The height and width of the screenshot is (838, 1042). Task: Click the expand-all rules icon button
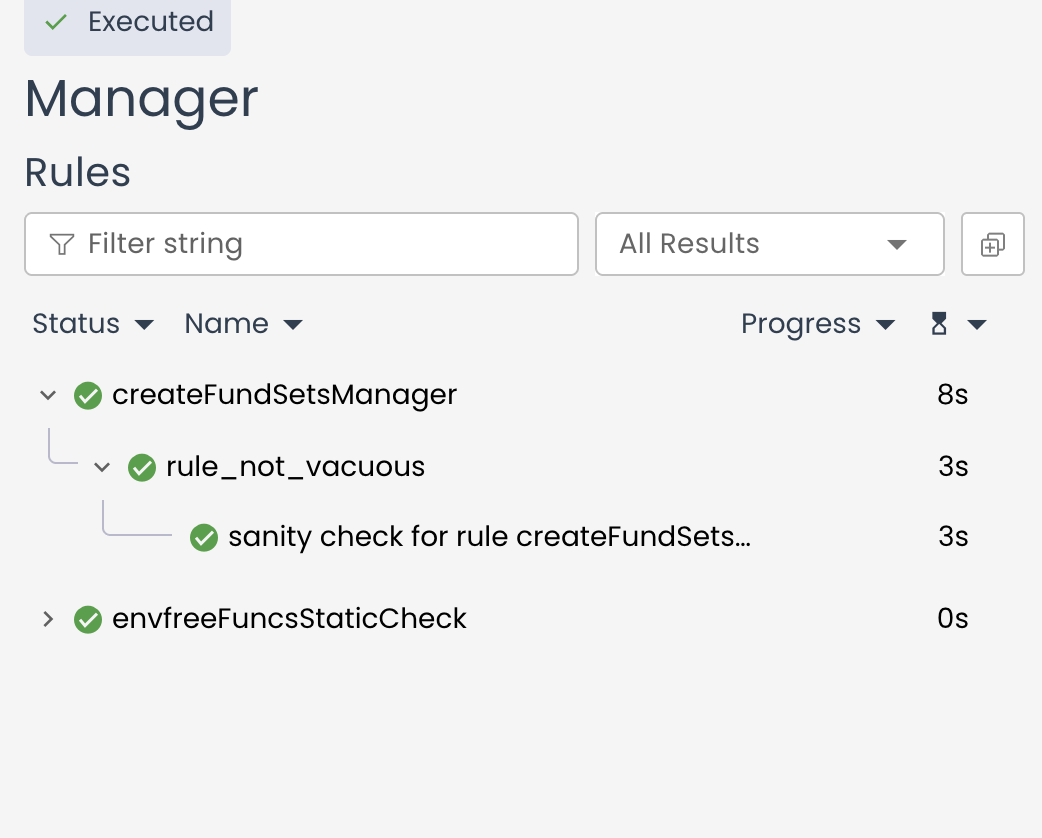992,244
